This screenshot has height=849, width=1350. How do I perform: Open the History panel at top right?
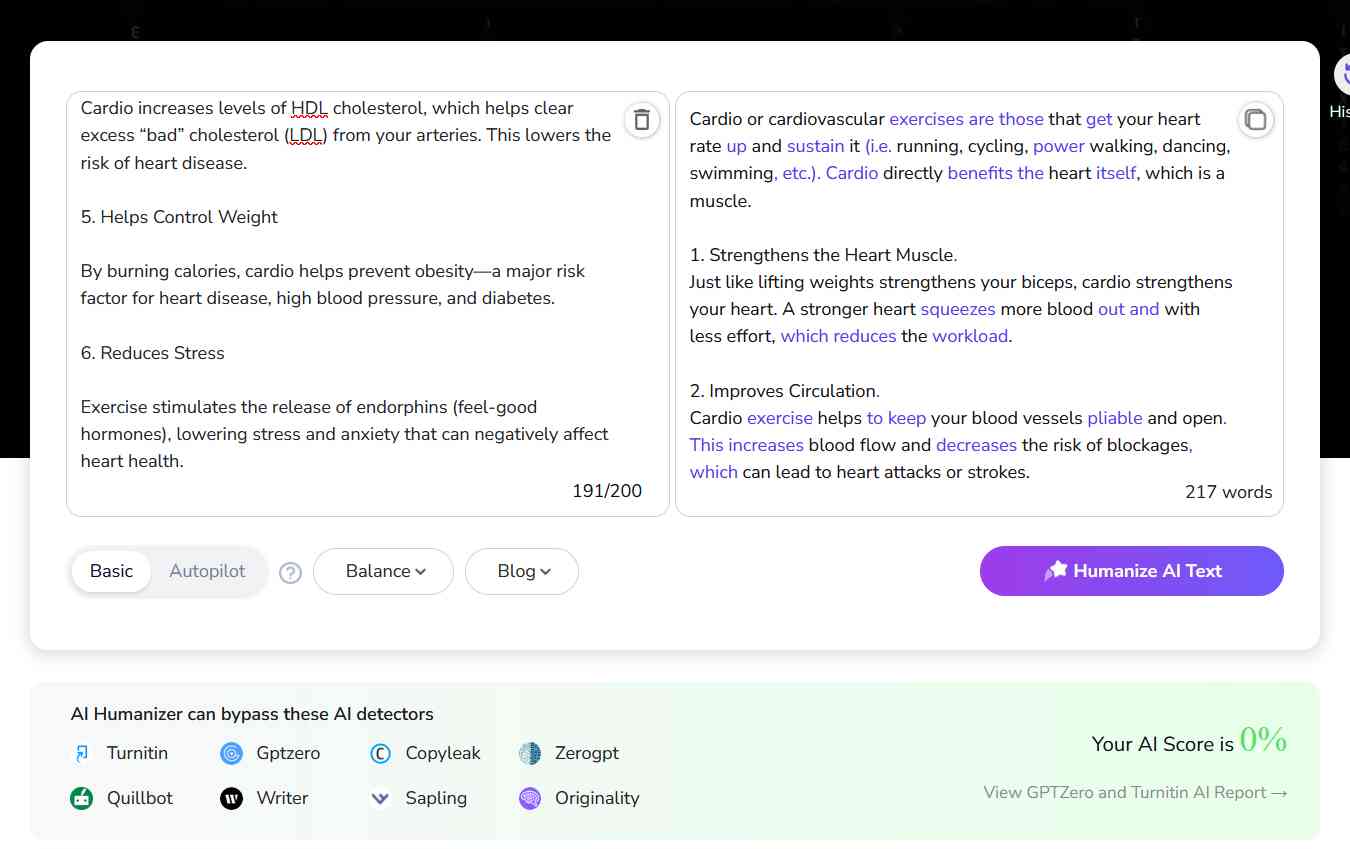click(1344, 74)
